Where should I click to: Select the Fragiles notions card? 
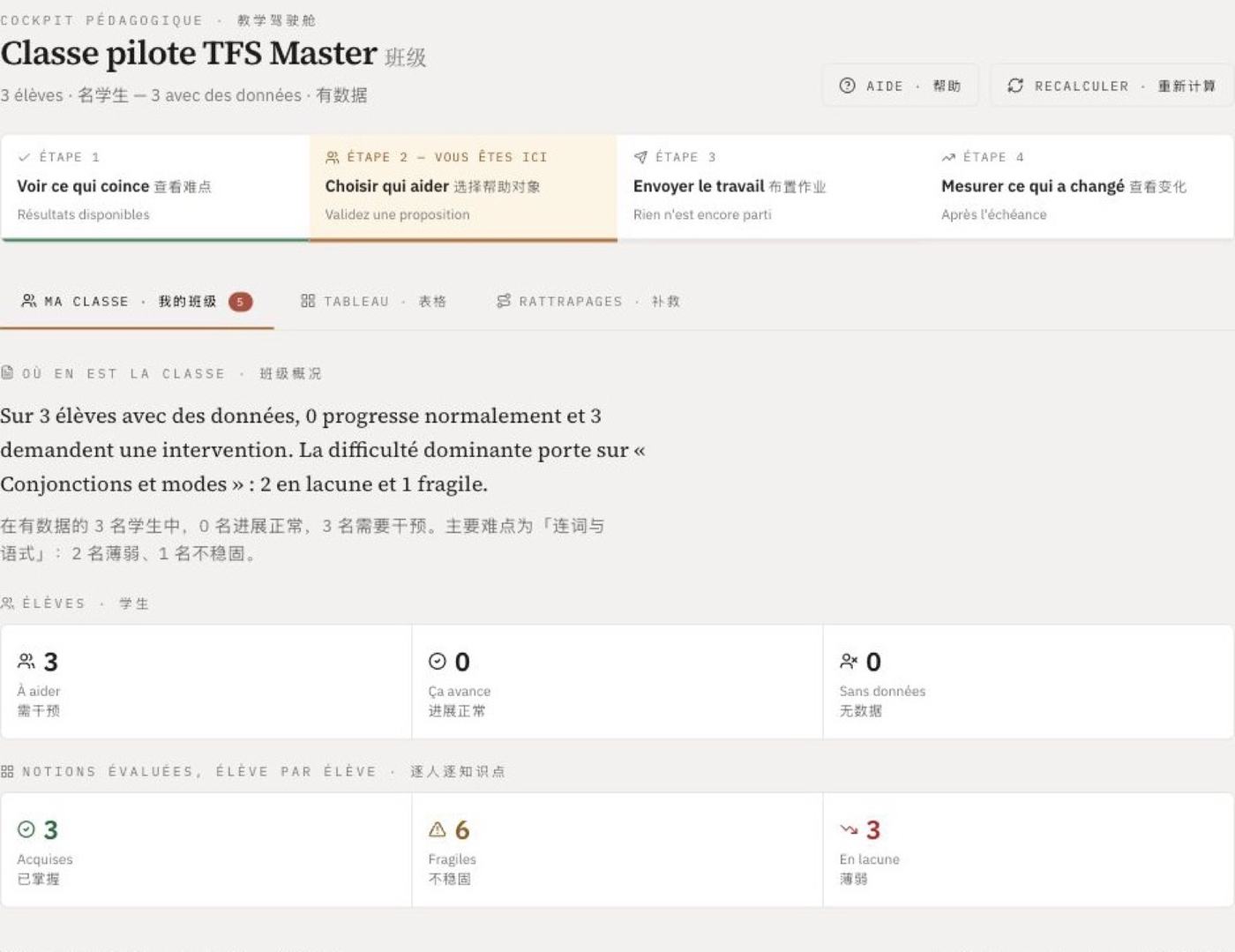(617, 850)
